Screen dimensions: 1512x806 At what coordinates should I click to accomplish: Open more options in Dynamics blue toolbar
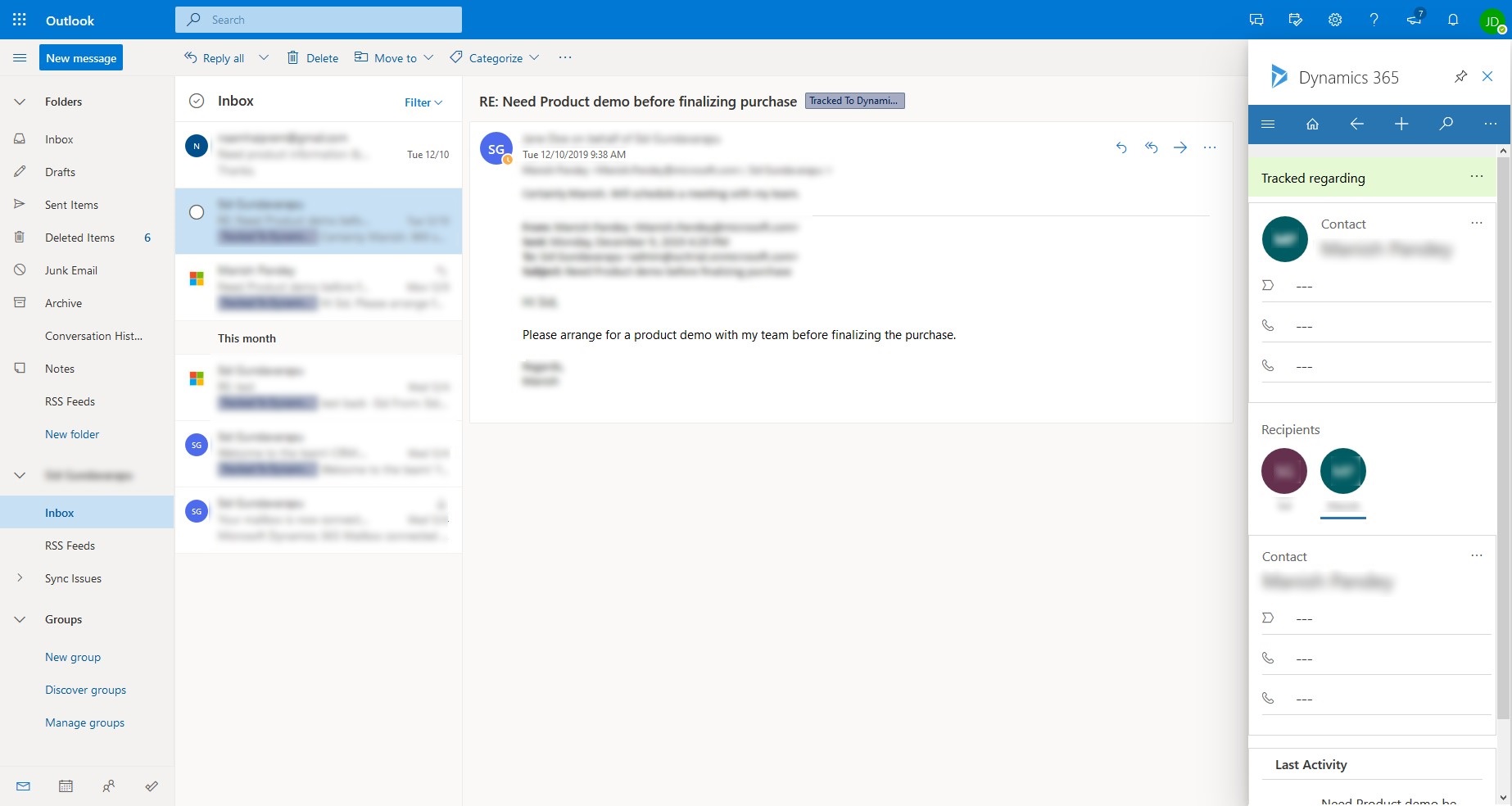[1490, 124]
